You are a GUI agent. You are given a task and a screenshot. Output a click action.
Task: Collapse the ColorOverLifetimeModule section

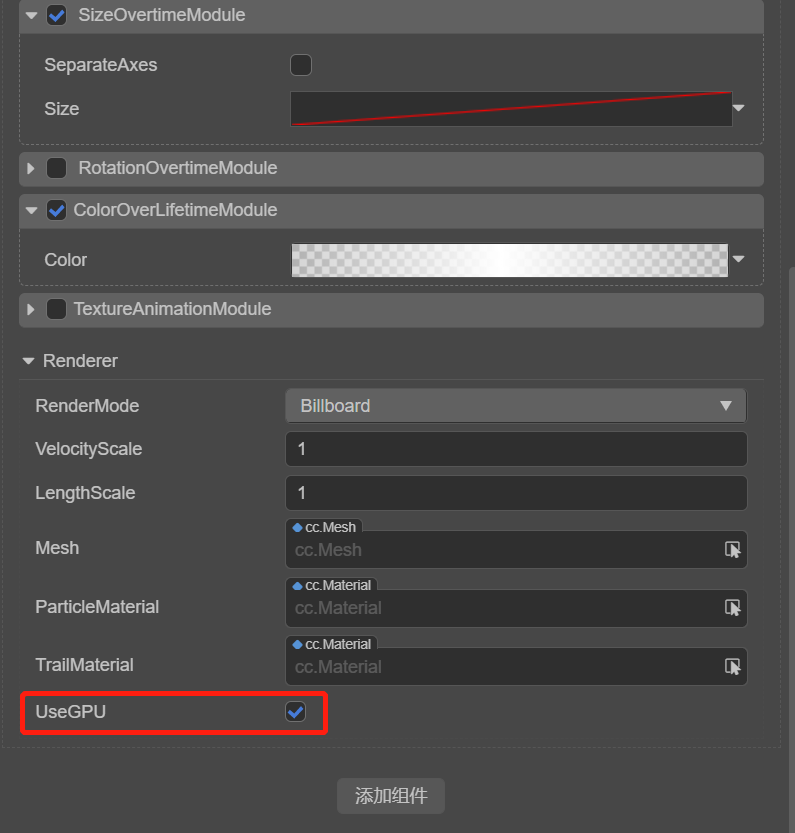coord(32,210)
